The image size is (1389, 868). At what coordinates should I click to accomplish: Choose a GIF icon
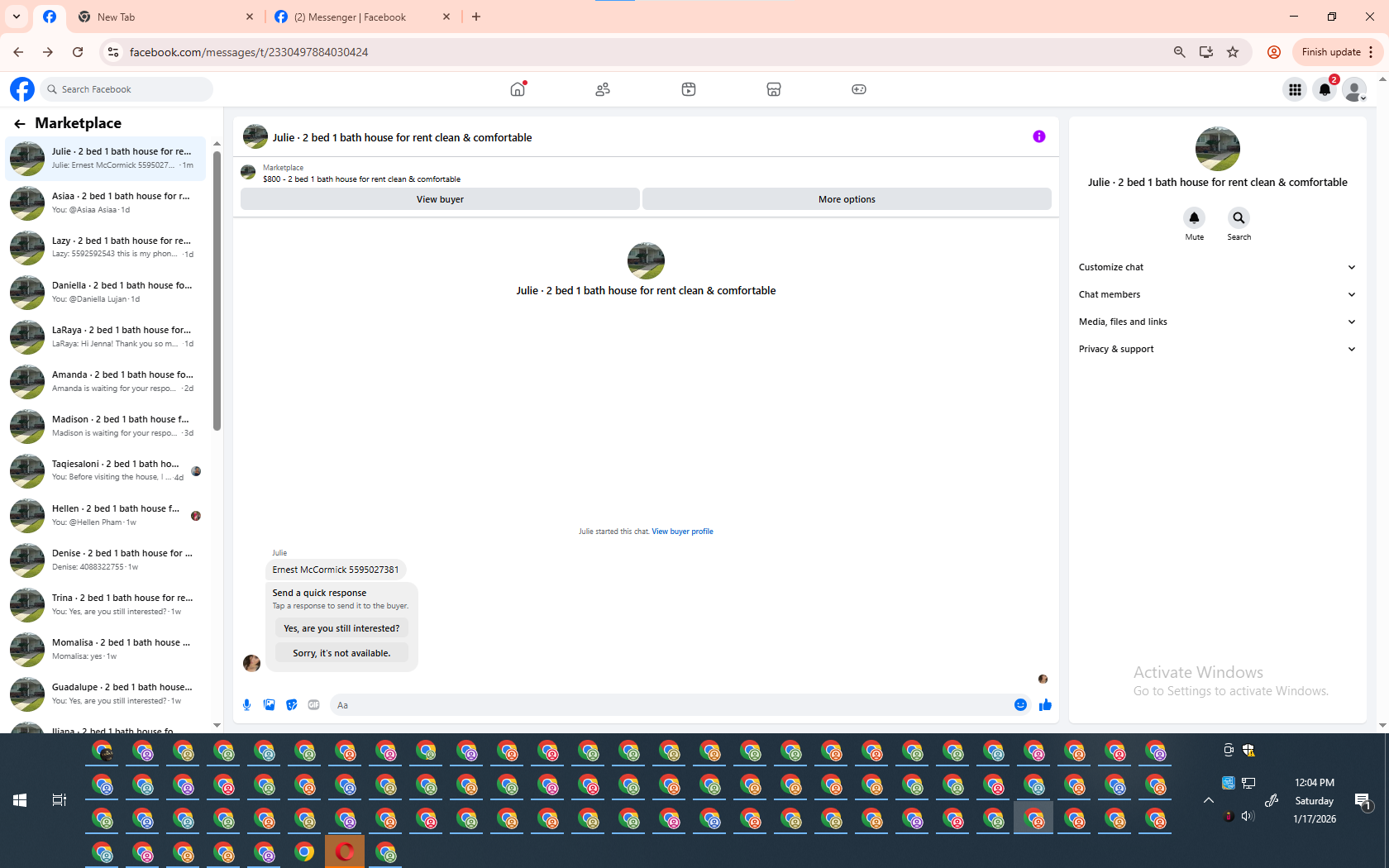click(x=313, y=705)
